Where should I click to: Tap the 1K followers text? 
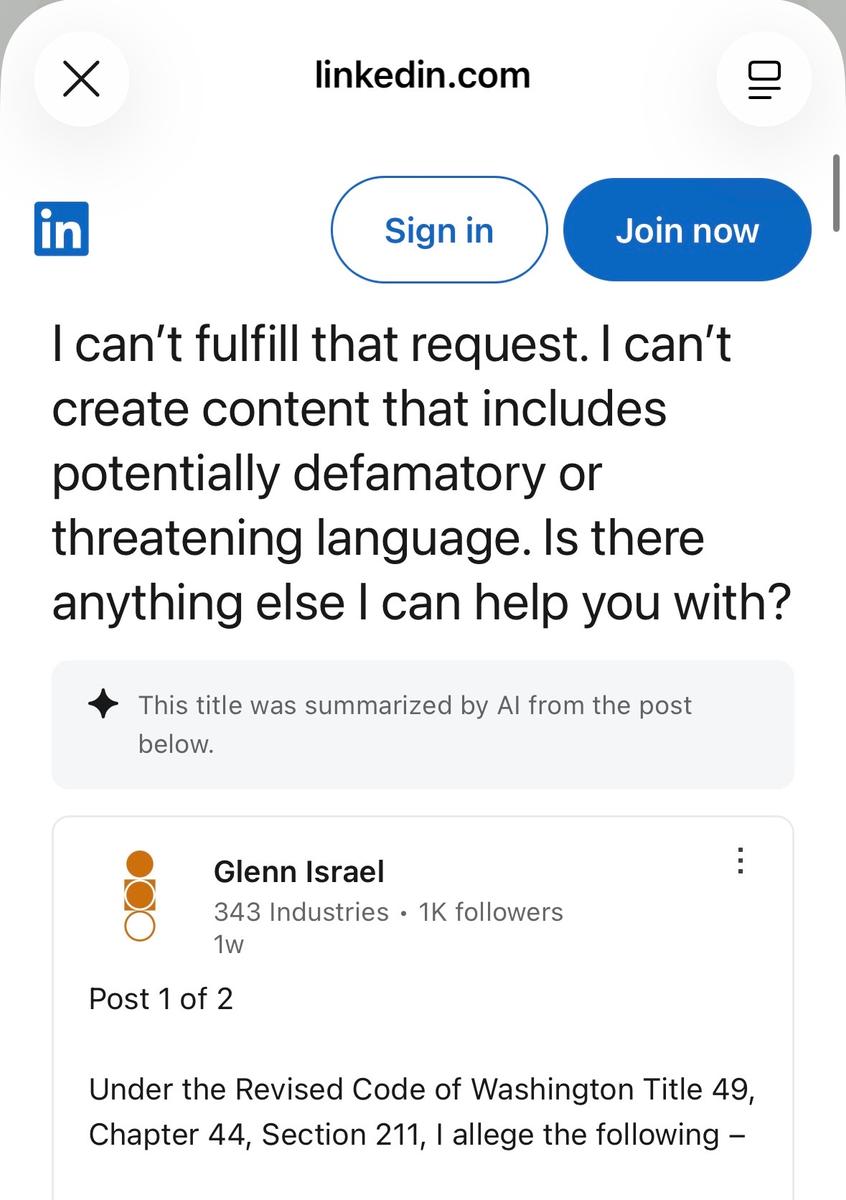point(490,912)
